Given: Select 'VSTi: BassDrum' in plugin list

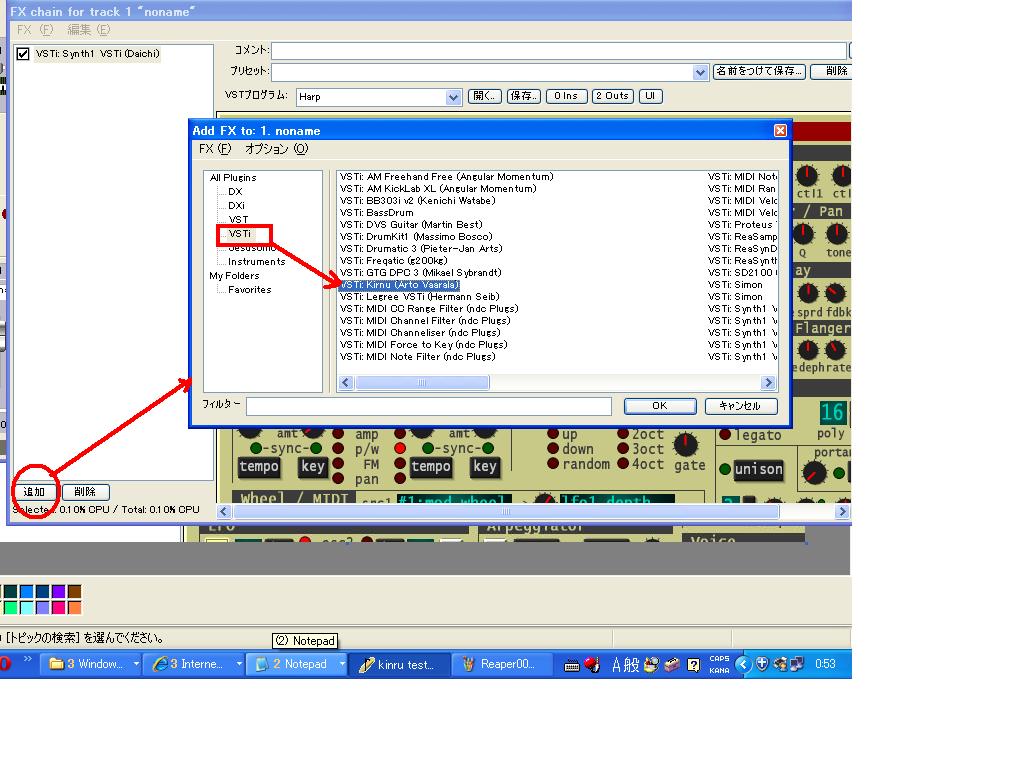Looking at the screenshot, I should pos(377,213).
